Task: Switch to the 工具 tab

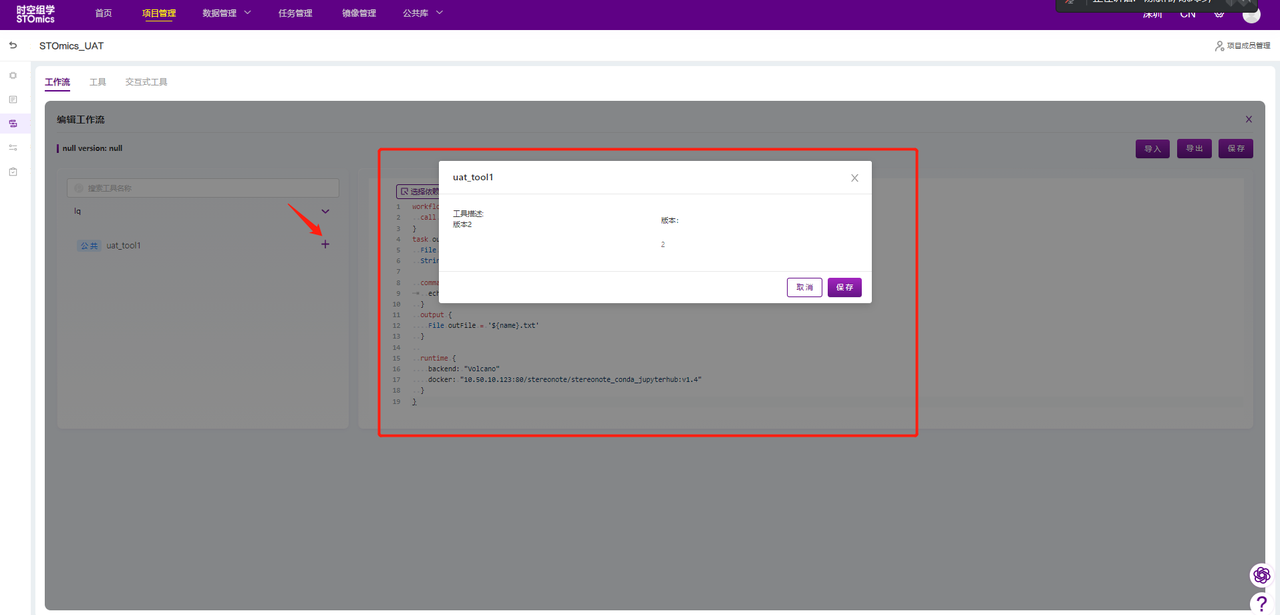Action: point(98,82)
